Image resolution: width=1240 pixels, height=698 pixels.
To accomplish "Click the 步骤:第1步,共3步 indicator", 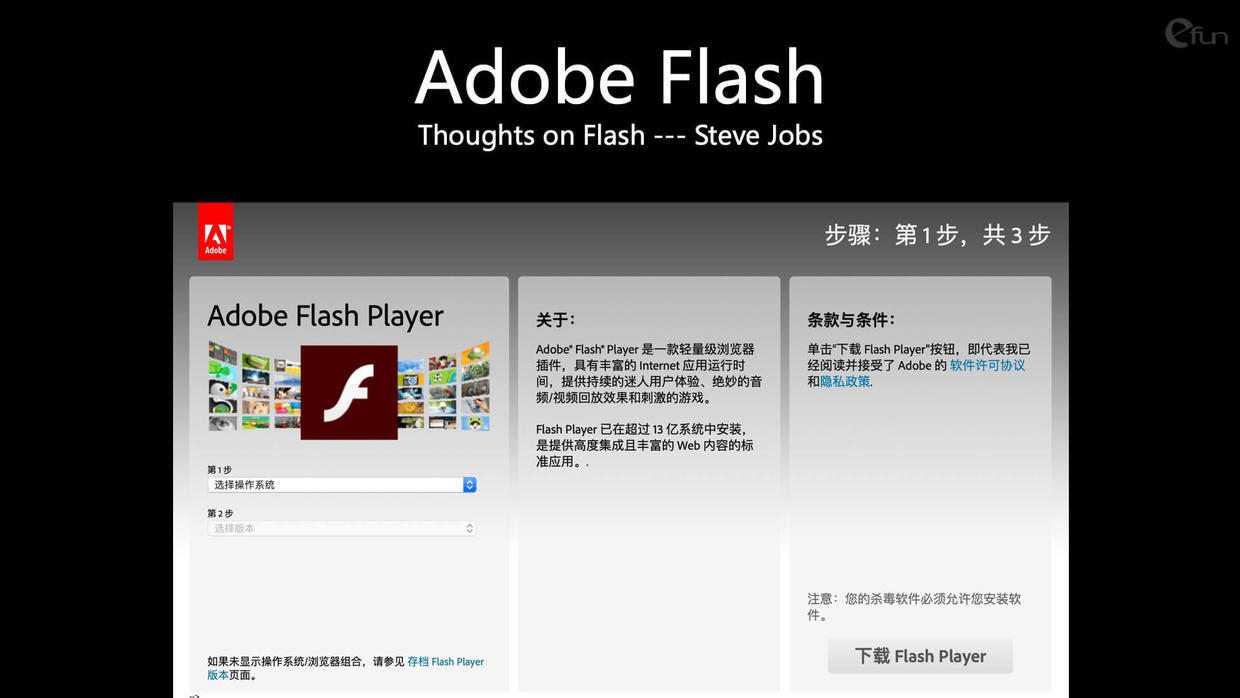I will pos(937,235).
